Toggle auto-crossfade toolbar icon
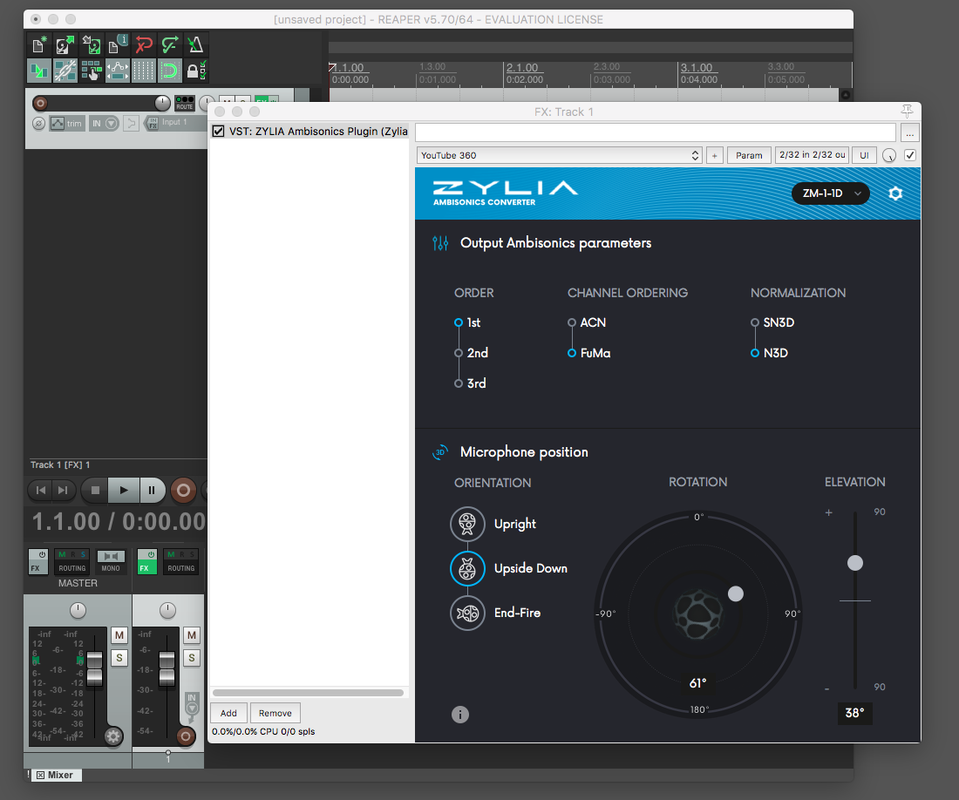This screenshot has height=800, width=959. pos(39,71)
